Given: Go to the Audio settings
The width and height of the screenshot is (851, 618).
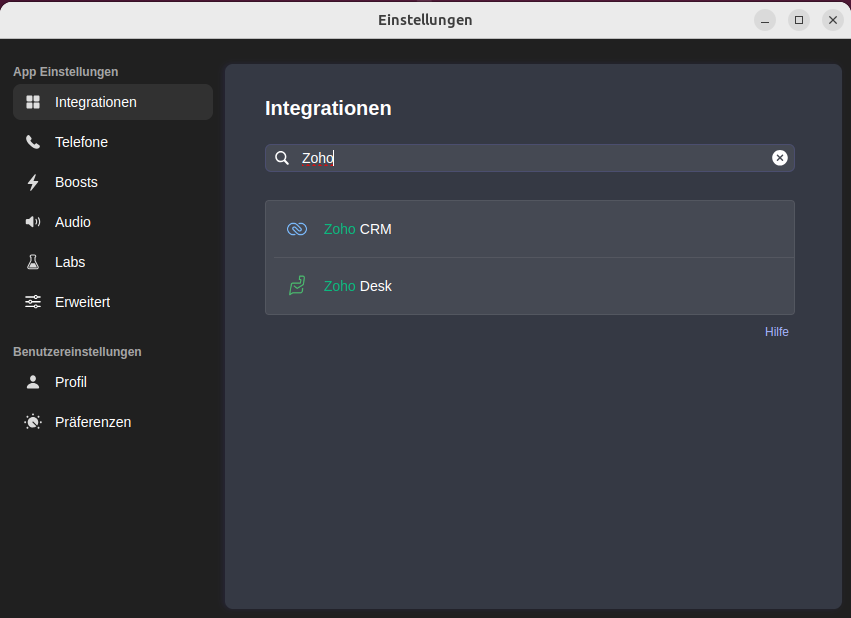Looking at the screenshot, I should 113,222.
